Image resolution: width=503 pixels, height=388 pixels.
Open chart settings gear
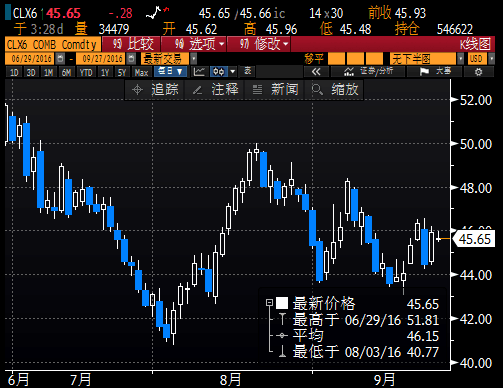[x=478, y=72]
